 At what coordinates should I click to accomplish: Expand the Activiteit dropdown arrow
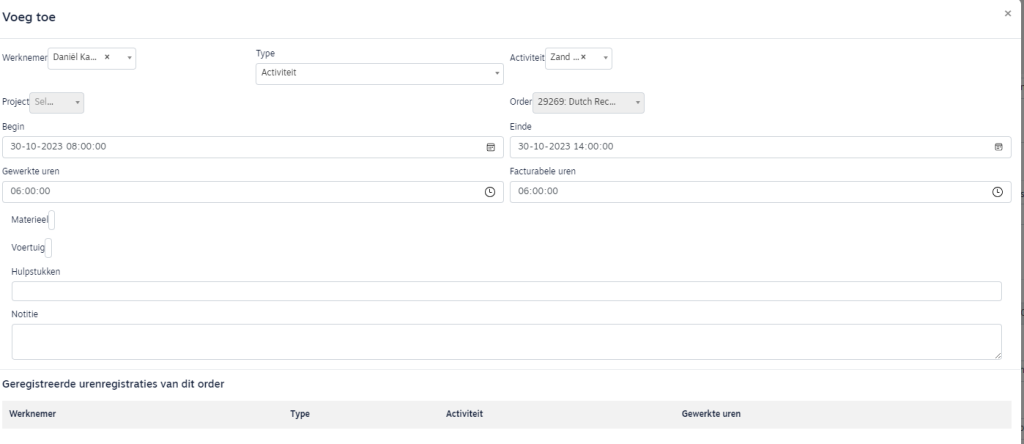[x=605, y=58]
